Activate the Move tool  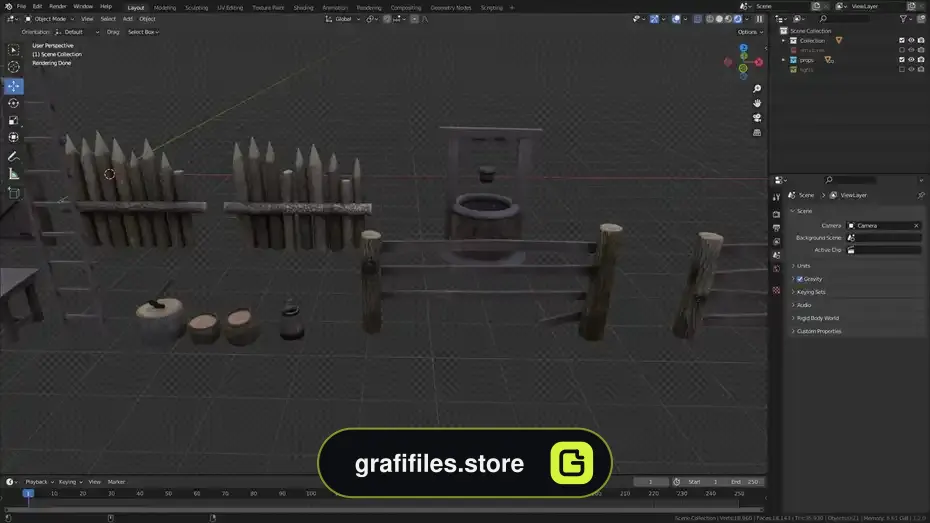(13, 86)
